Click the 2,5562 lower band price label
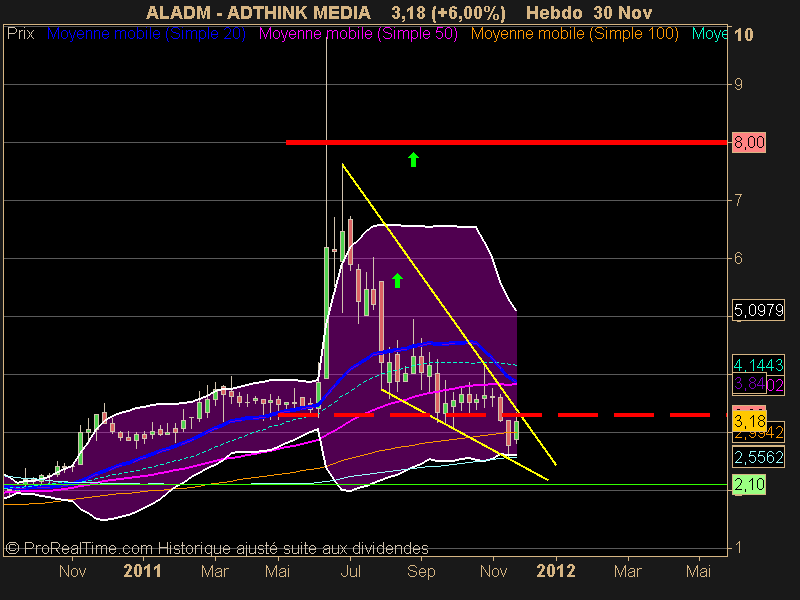 pos(758,457)
